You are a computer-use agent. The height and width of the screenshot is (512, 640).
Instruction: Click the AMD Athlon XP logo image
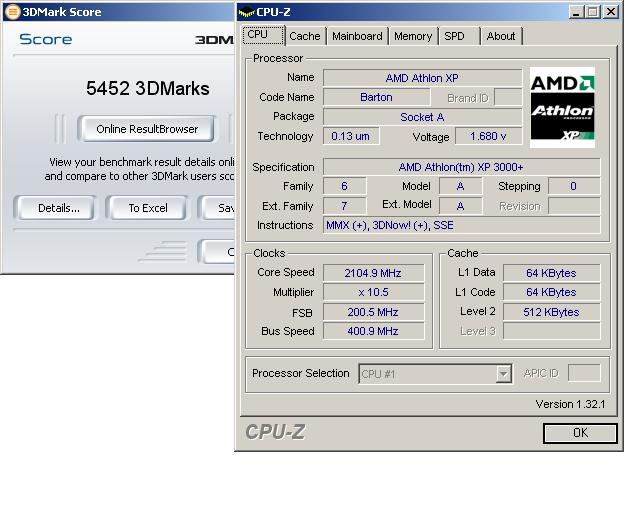[x=562, y=107]
